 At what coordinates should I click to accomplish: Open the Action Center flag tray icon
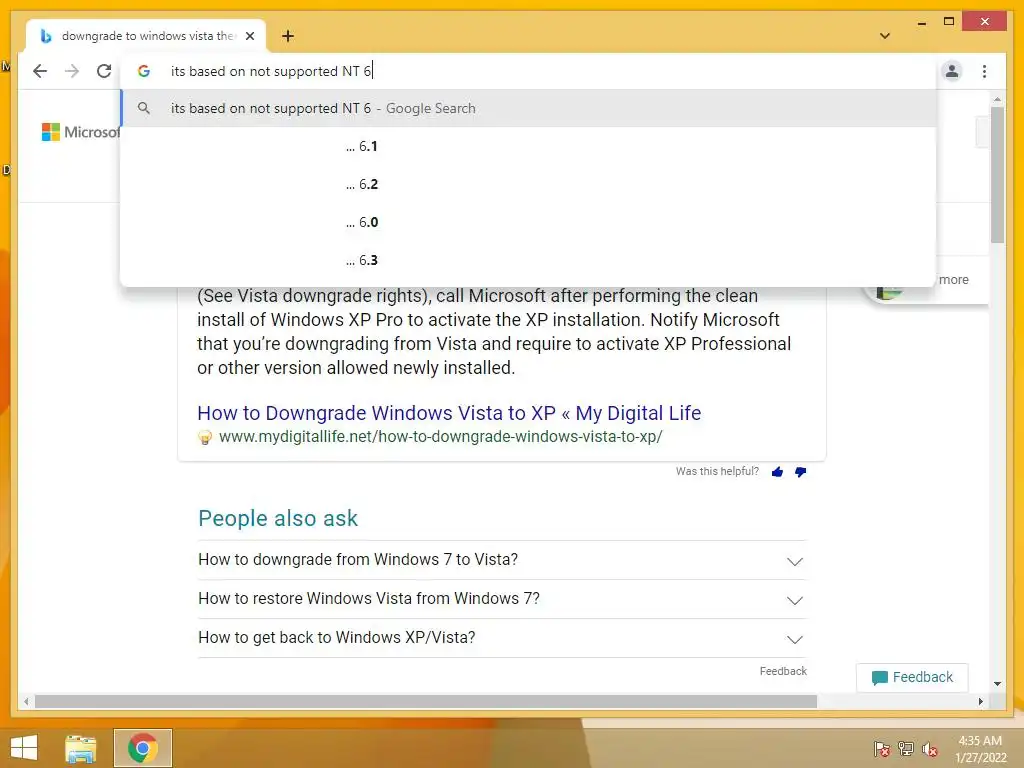point(882,748)
